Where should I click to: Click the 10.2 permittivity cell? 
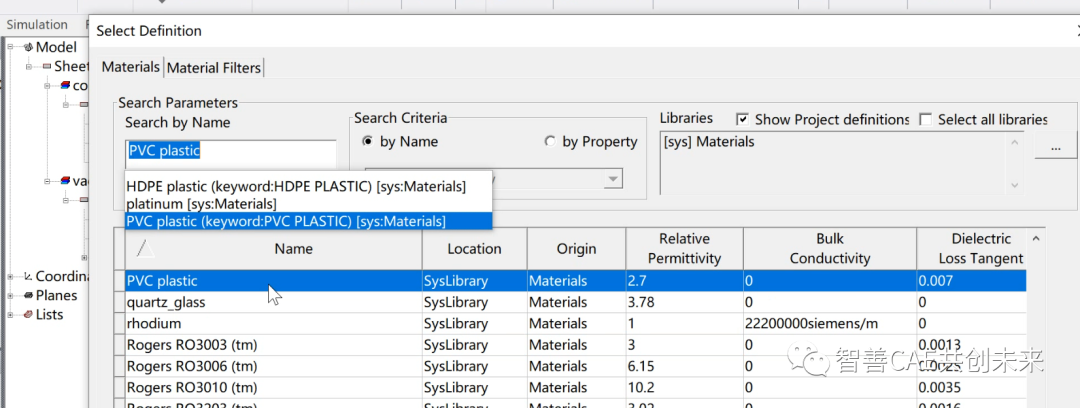coord(684,387)
